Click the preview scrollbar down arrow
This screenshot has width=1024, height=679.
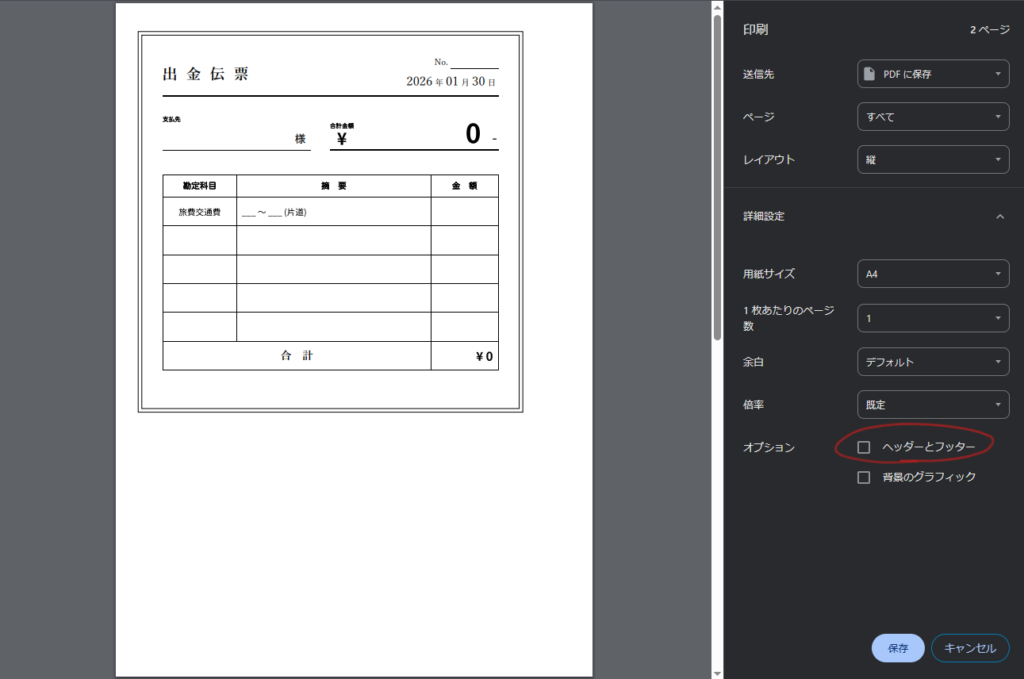coord(716,672)
